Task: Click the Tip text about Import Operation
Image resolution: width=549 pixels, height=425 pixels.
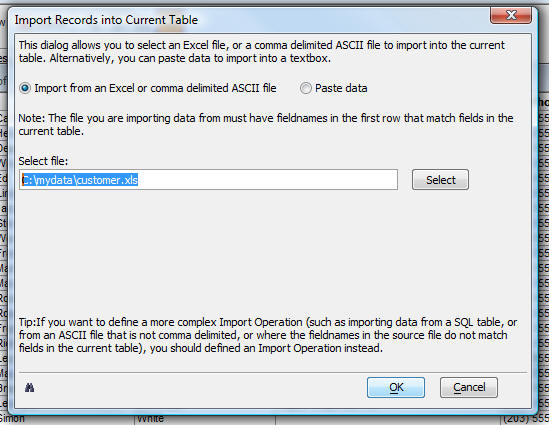Action: pos(268,335)
